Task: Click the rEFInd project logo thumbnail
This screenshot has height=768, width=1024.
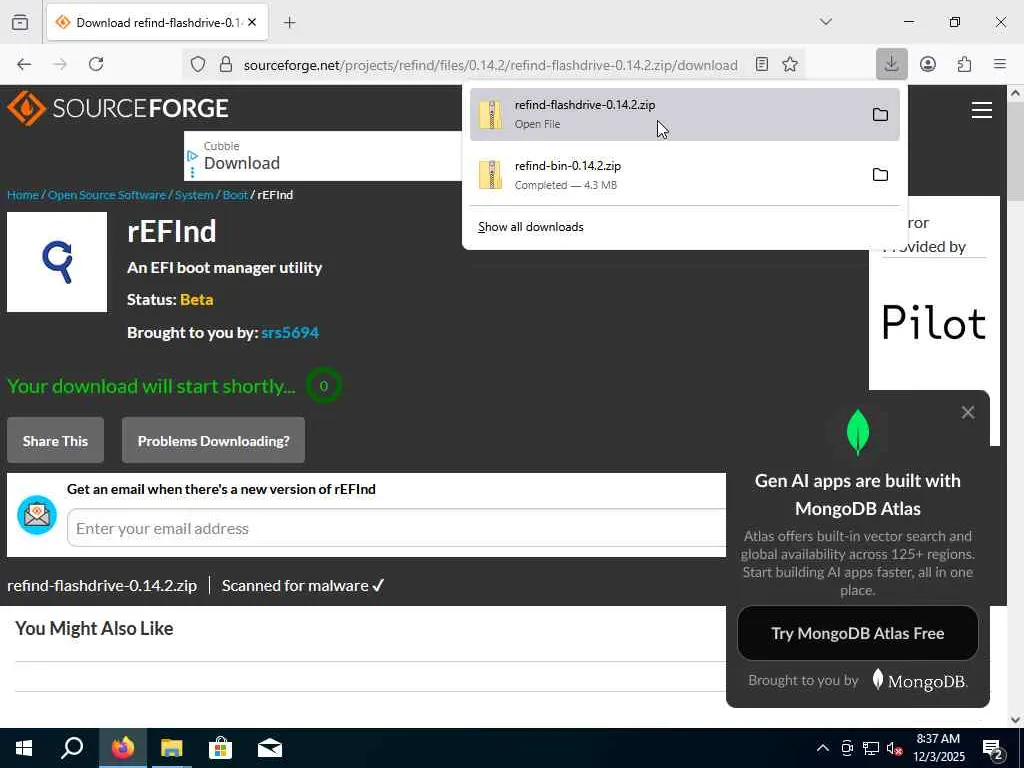Action: click(x=57, y=262)
